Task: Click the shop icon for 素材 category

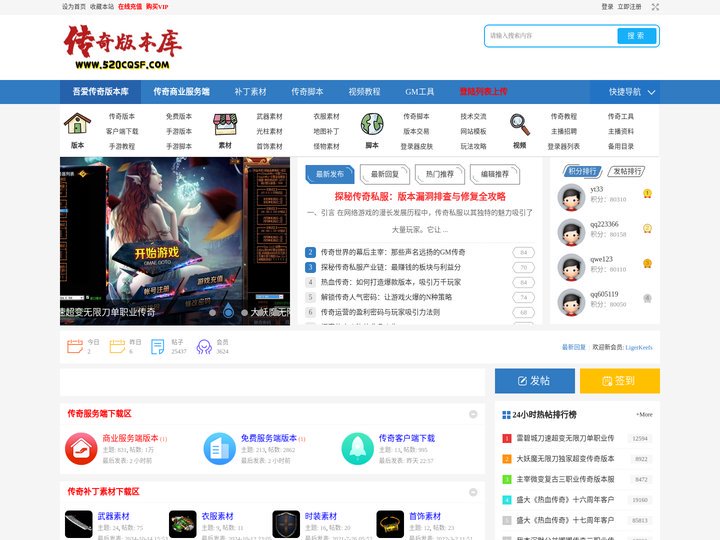Action: [x=225, y=124]
